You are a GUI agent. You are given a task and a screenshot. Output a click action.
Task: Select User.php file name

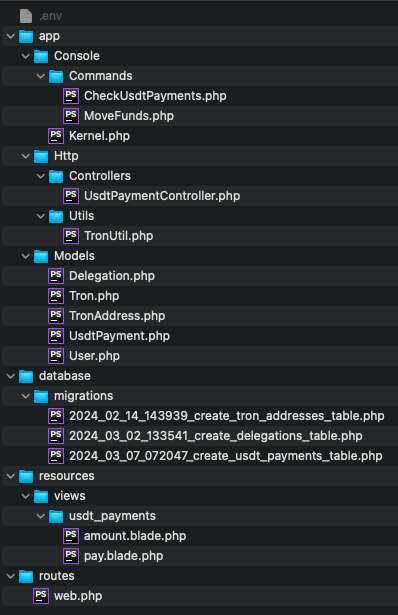pos(94,356)
